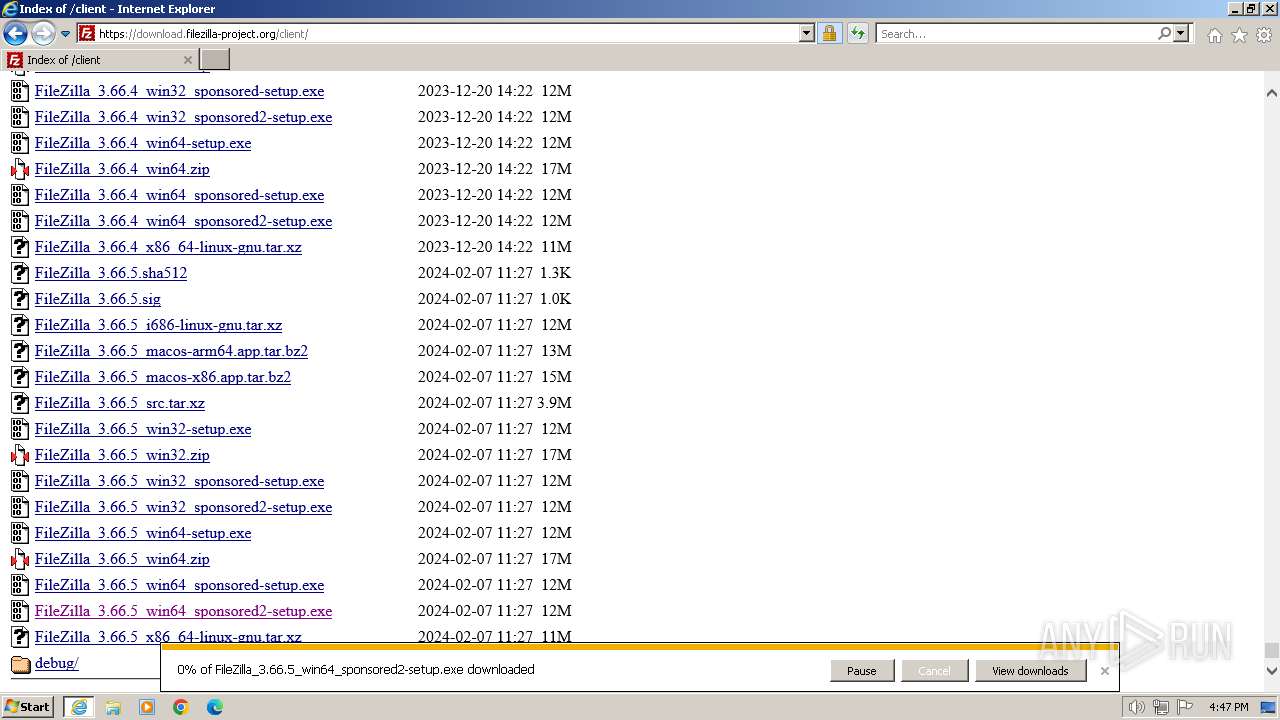The height and width of the screenshot is (720, 1280).
Task: Open FileZilla_3.66.4_x86_64-linux-gnu.tar.xz link
Action: 168,247
